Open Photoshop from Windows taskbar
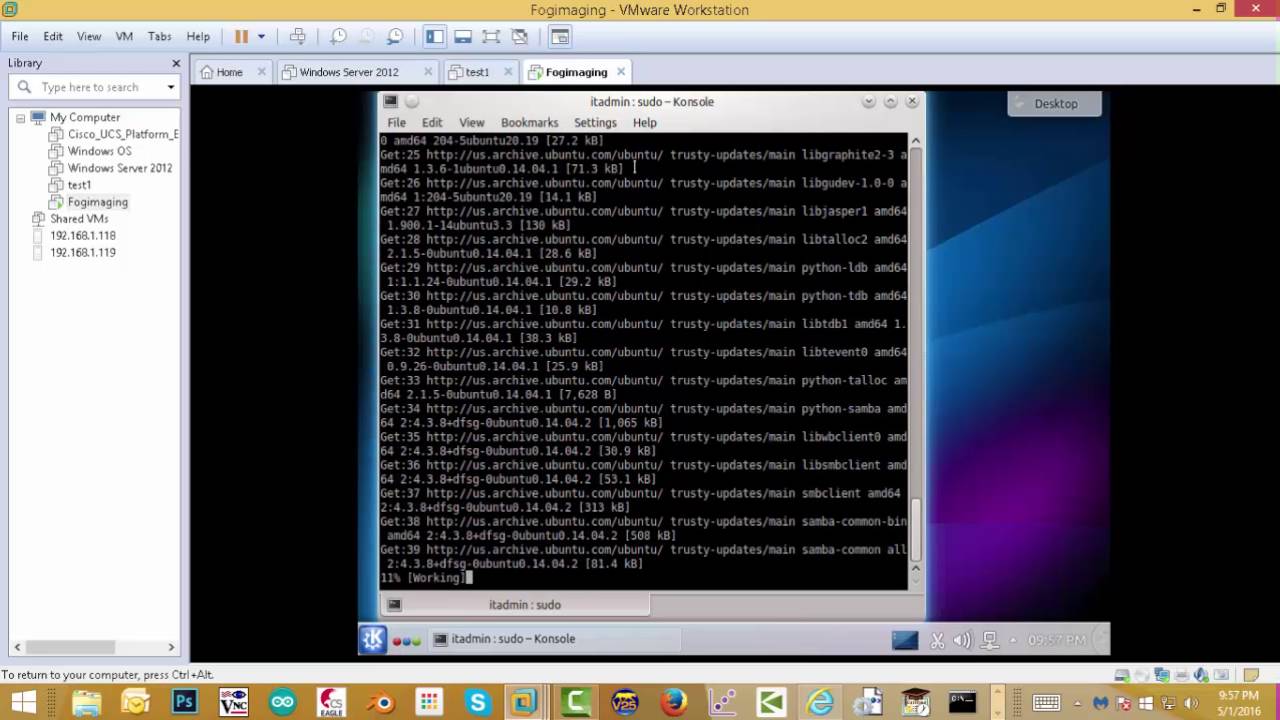 pos(185,703)
